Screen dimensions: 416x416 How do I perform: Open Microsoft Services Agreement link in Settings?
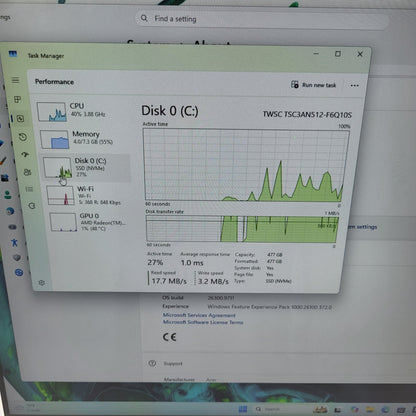coord(199,315)
